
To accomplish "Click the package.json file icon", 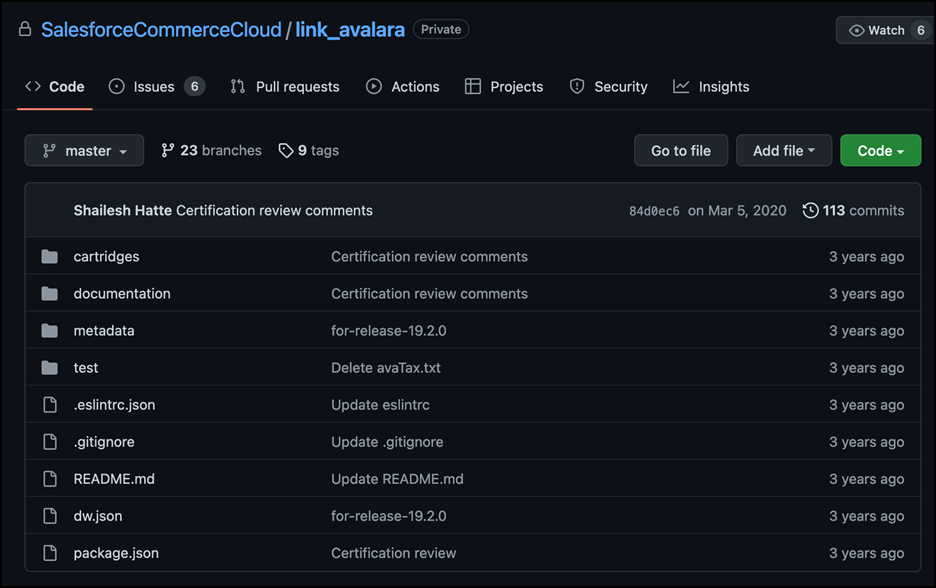I will [50, 553].
